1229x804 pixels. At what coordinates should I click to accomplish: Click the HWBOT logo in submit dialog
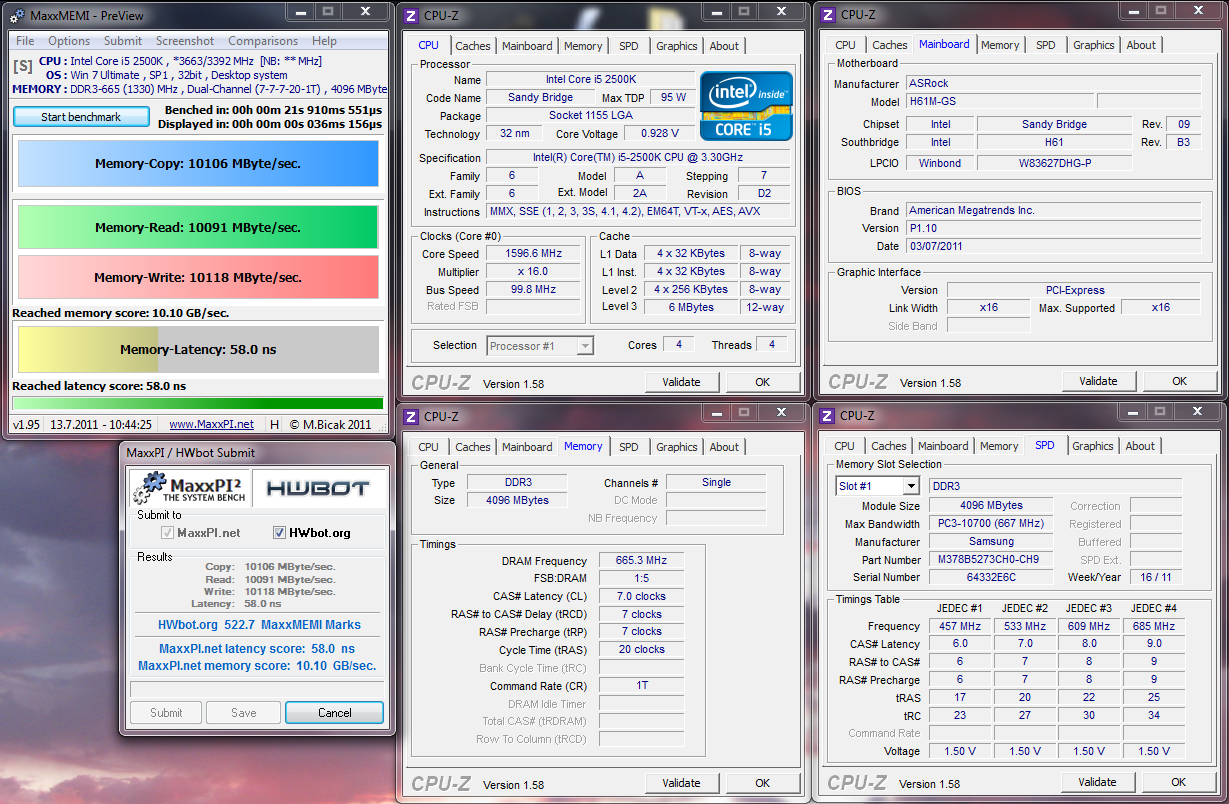tap(317, 489)
